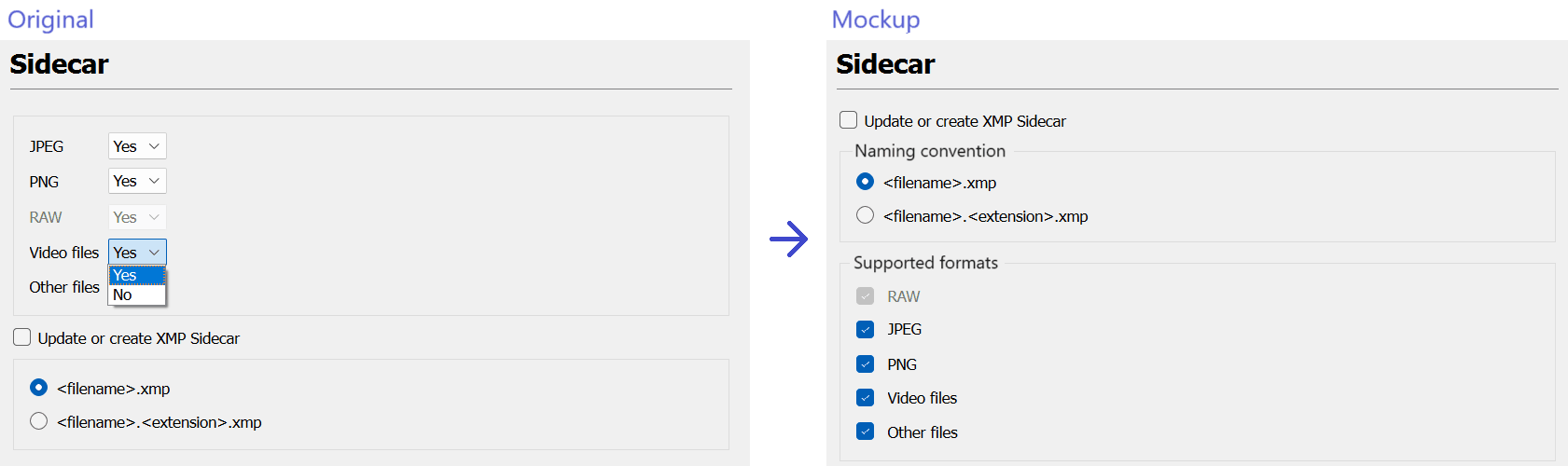Select <filename>.xmp radio in Original panel
This screenshot has height=466, width=1568.
coord(38,387)
